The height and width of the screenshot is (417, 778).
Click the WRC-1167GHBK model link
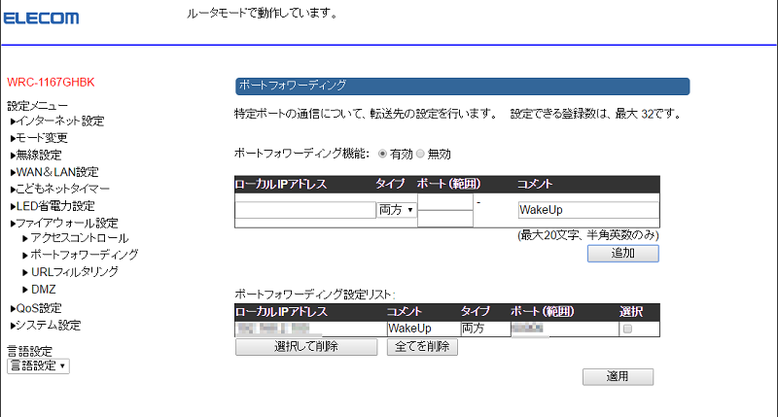click(51, 82)
